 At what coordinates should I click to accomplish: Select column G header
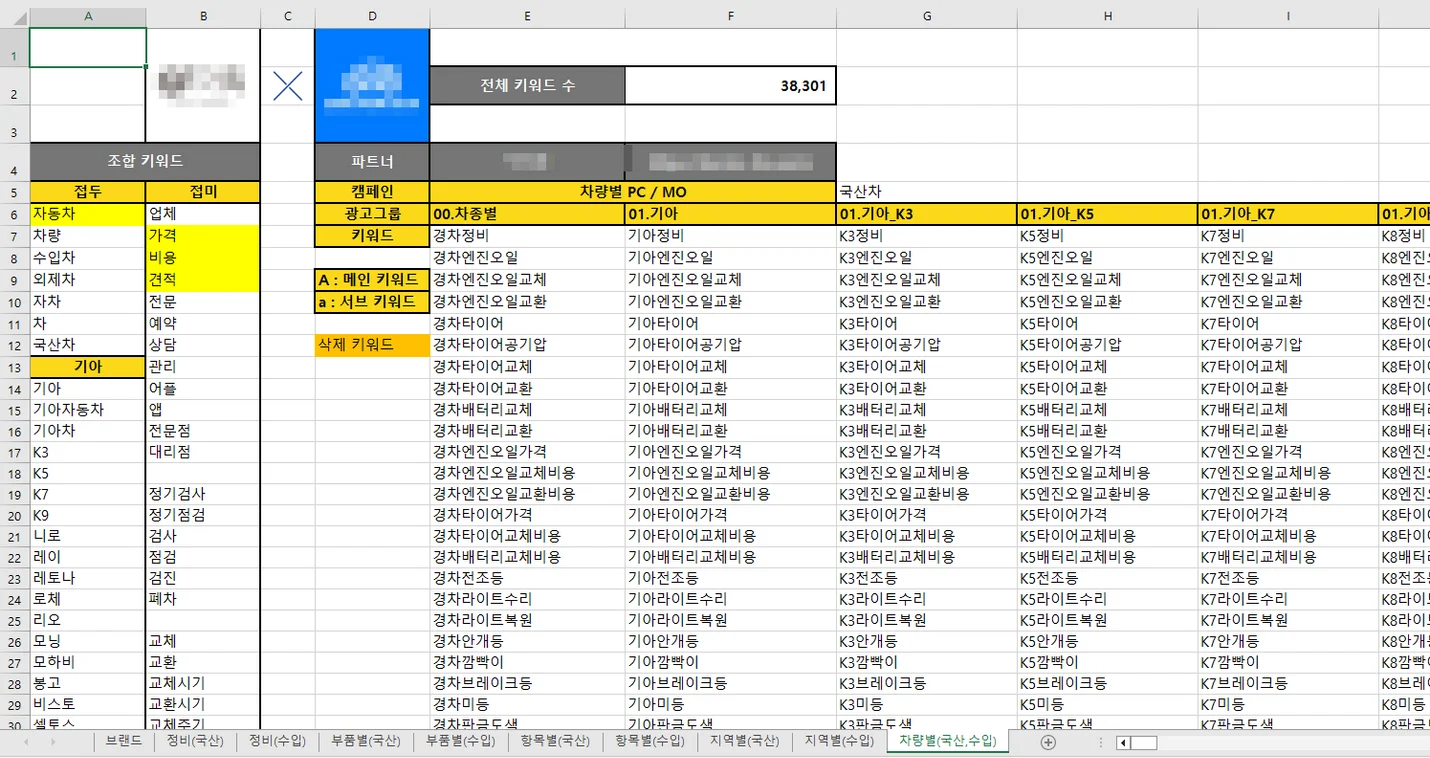(927, 15)
